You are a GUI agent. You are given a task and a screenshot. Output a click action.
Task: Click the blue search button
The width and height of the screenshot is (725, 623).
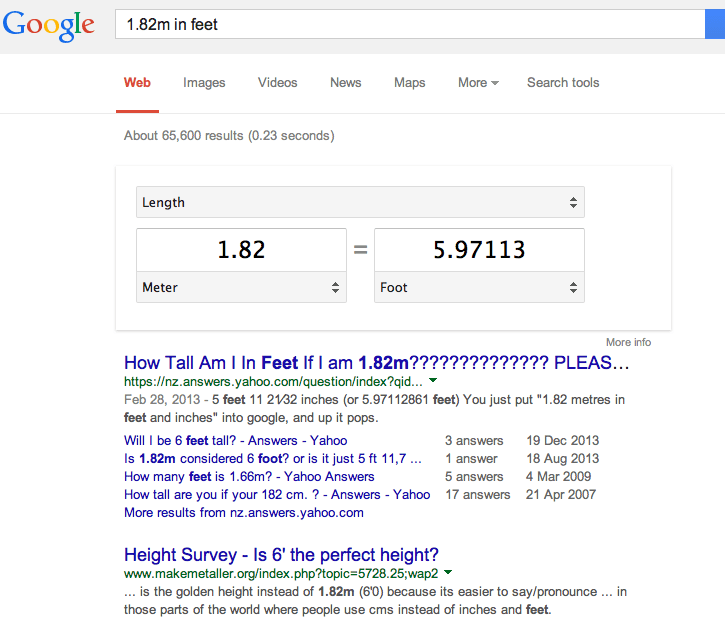pyautogui.click(x=715, y=24)
